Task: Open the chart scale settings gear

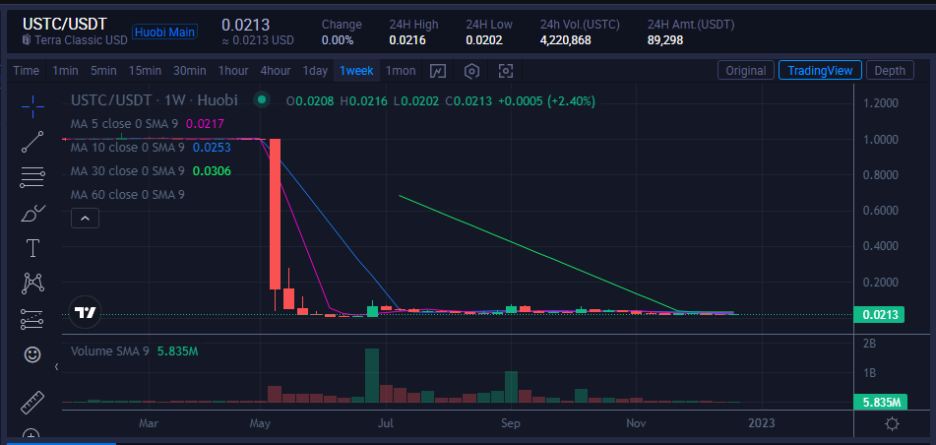Action: coord(892,424)
